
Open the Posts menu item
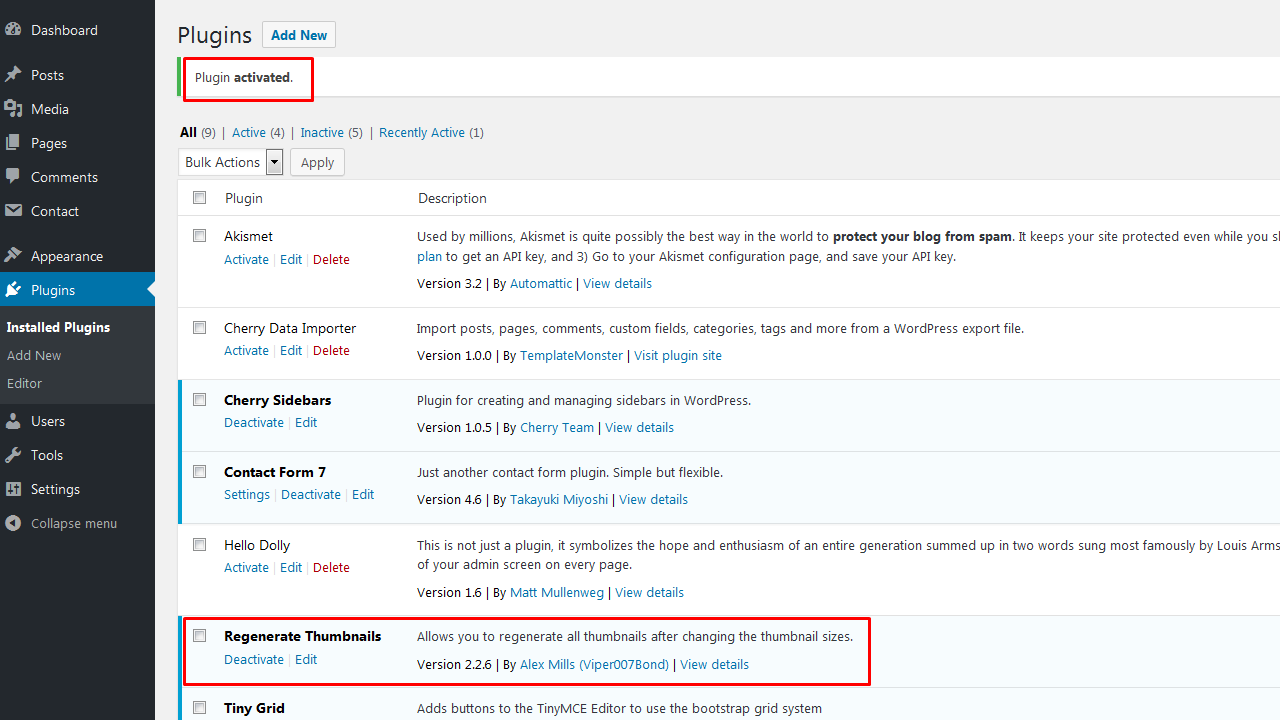pos(47,75)
